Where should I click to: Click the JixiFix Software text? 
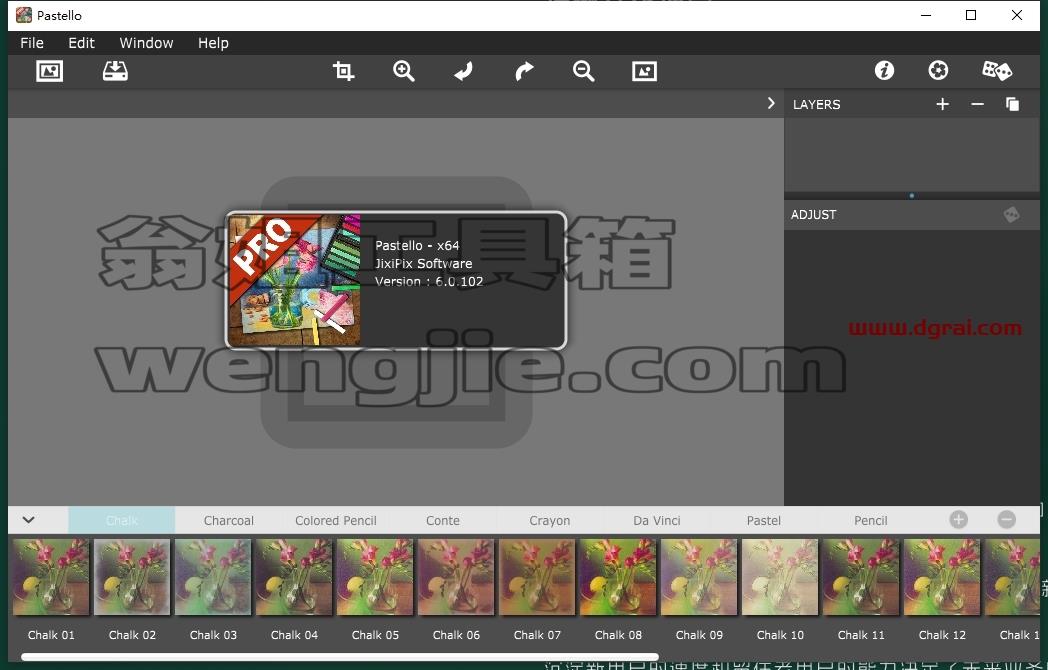423,263
